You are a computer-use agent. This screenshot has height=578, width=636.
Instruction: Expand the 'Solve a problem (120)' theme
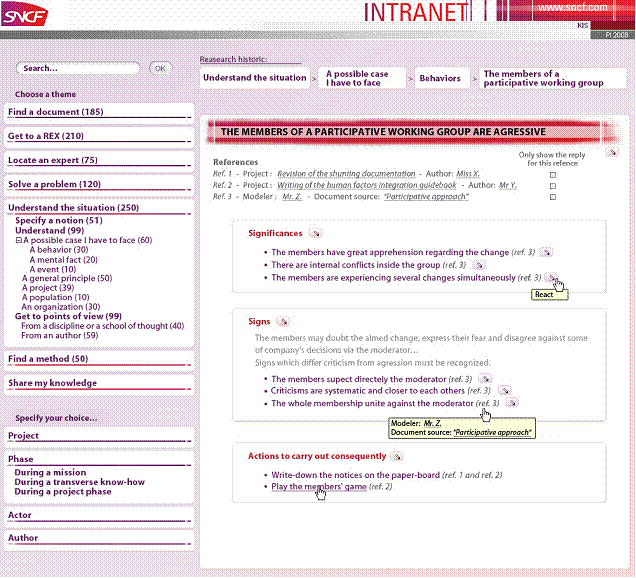(x=99, y=184)
